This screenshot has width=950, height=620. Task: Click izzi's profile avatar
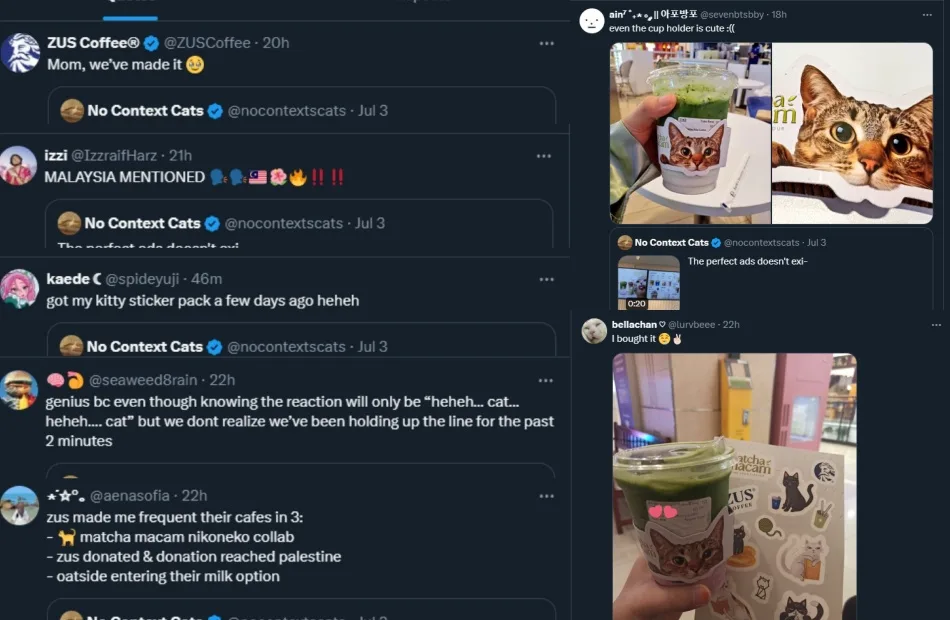click(x=19, y=165)
